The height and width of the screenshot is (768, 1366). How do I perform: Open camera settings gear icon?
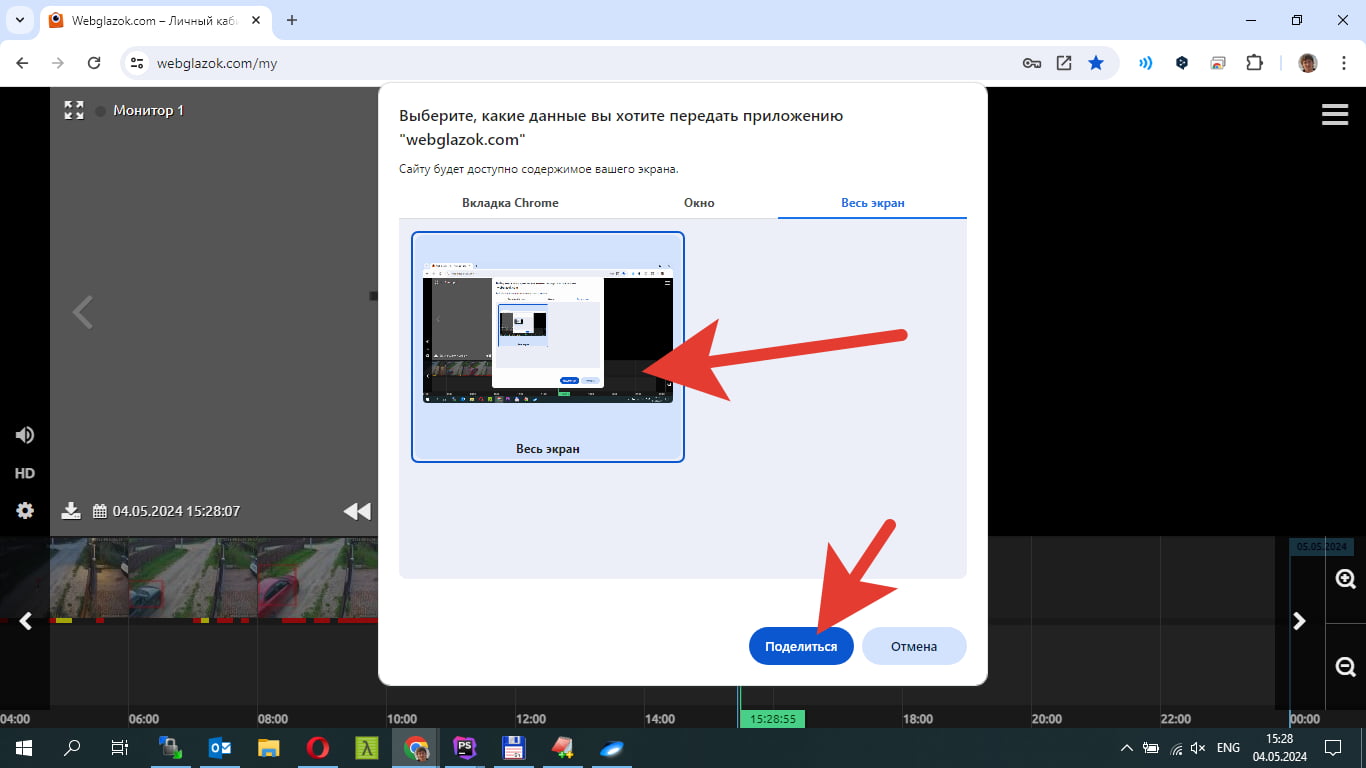(x=25, y=511)
